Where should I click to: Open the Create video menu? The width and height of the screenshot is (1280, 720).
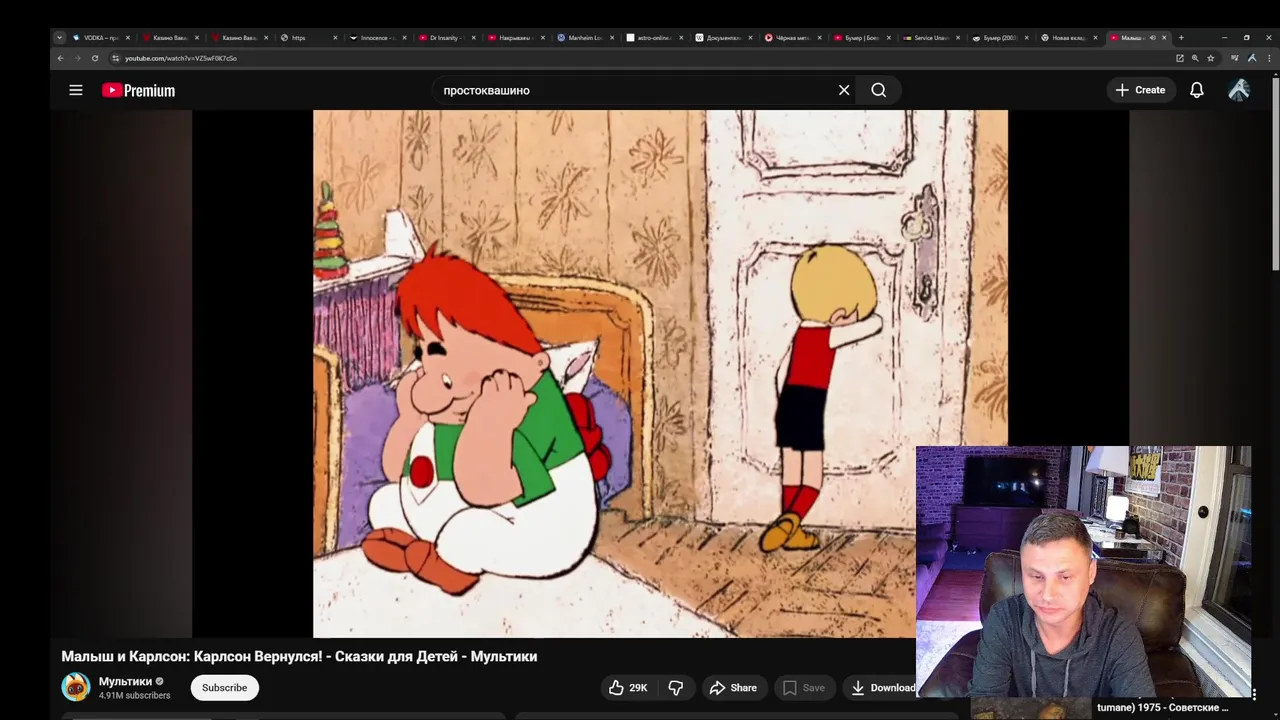pyautogui.click(x=1140, y=90)
